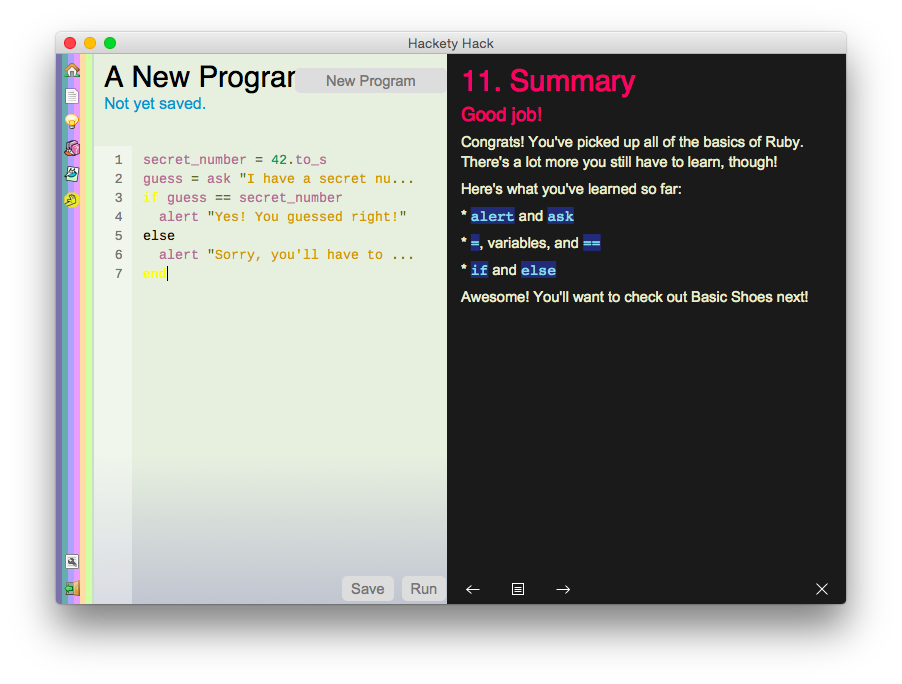Click highlighted 'alert' keyword in lesson
The width and height of the screenshot is (902, 684).
coord(492,216)
